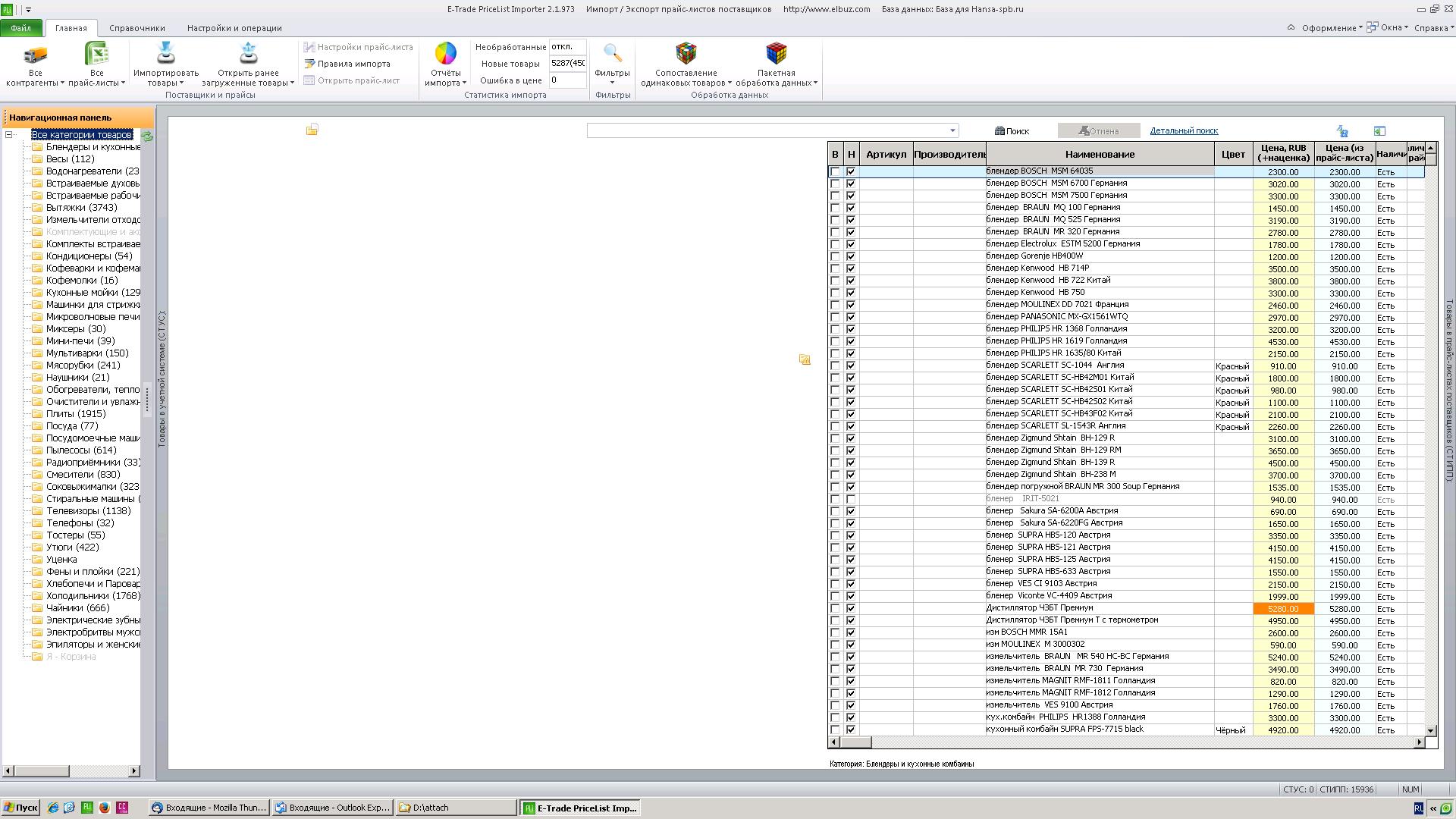Click the small icon left of the grid
The width and height of the screenshot is (1456, 819).
(805, 359)
